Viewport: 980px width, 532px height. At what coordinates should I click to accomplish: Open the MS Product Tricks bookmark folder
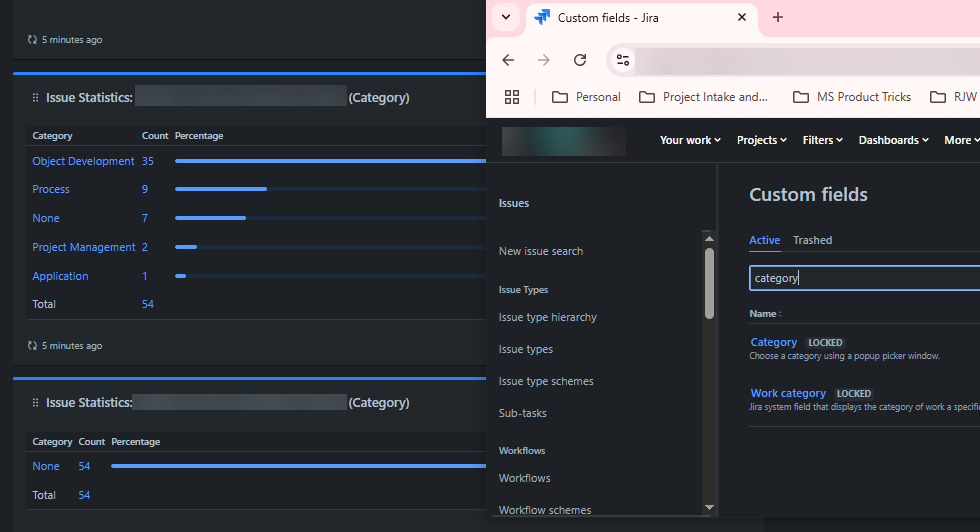point(852,97)
